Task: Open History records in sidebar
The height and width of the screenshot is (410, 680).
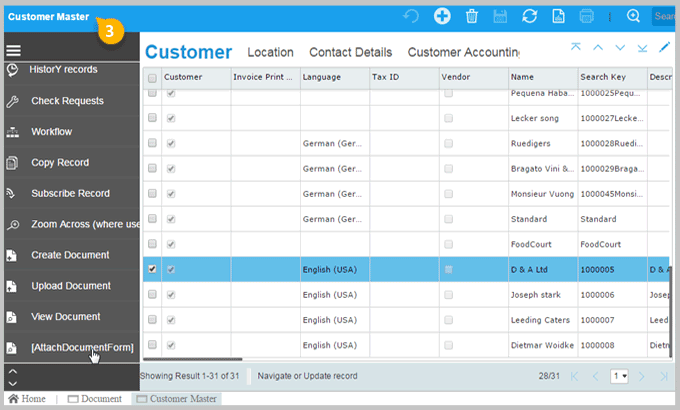Action: tap(63, 69)
